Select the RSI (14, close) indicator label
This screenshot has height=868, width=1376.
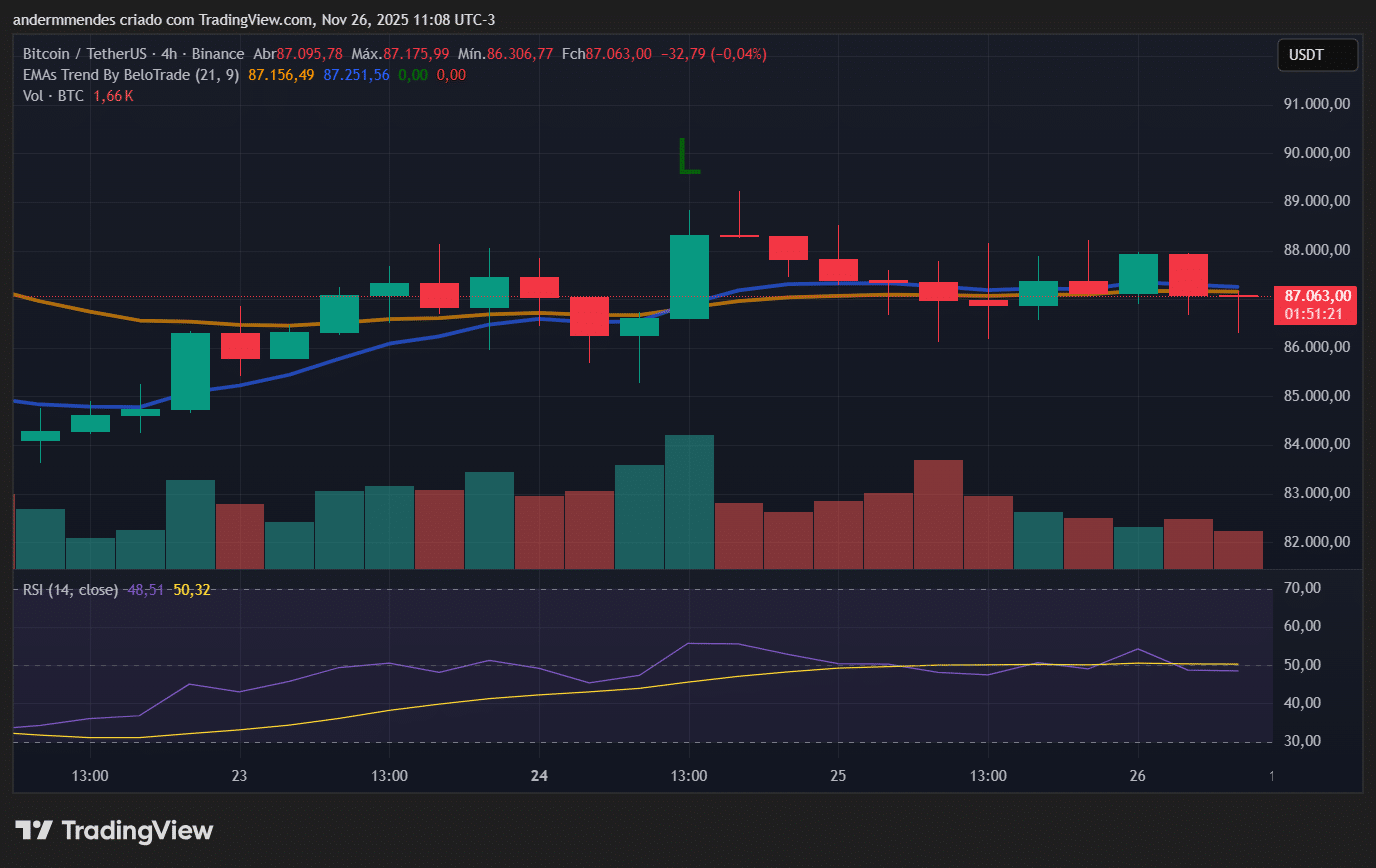tap(70, 590)
